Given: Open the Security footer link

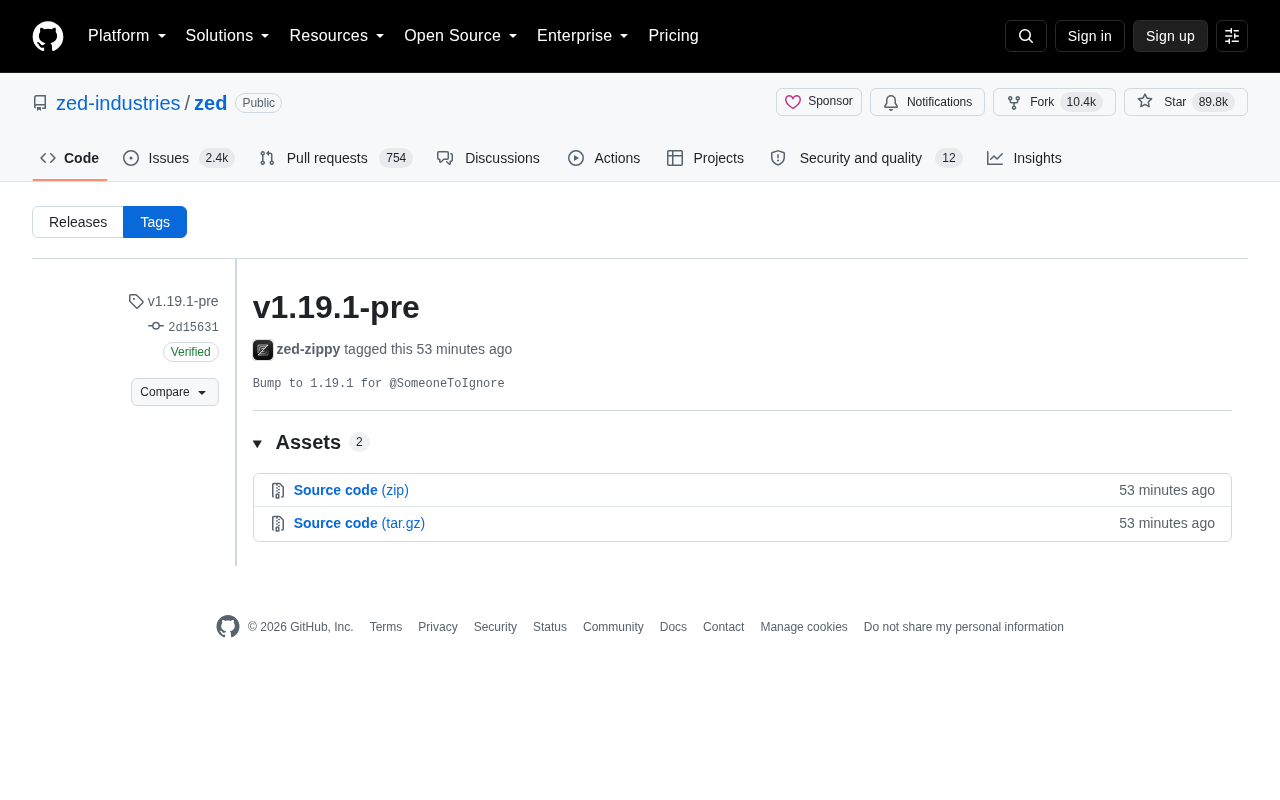Looking at the screenshot, I should (495, 627).
